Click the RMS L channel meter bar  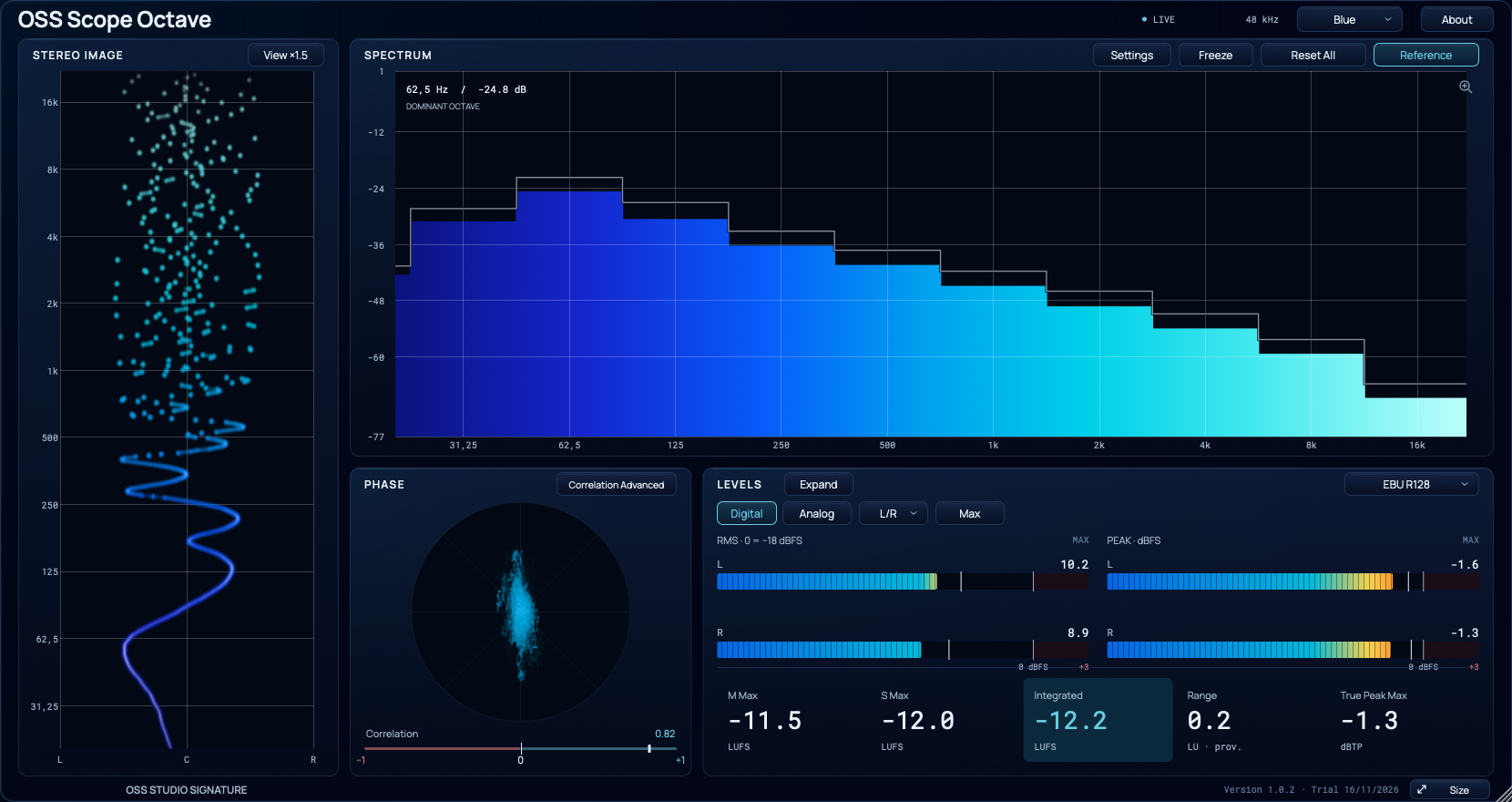[903, 581]
